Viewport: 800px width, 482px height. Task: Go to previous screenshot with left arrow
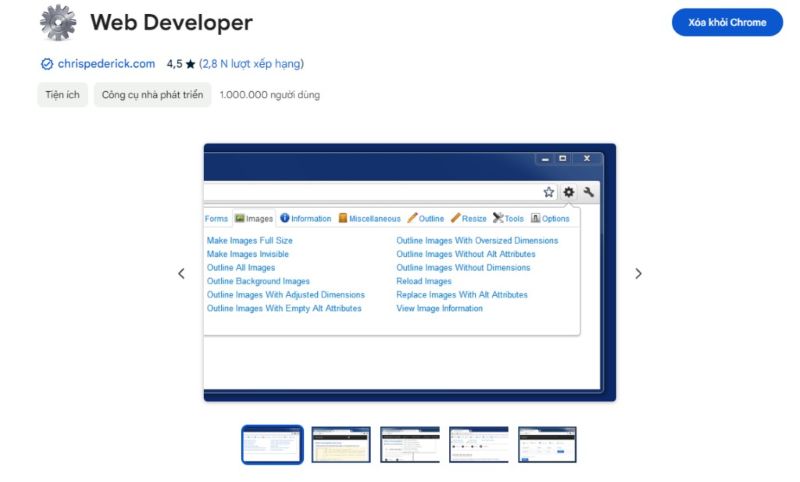(181, 274)
